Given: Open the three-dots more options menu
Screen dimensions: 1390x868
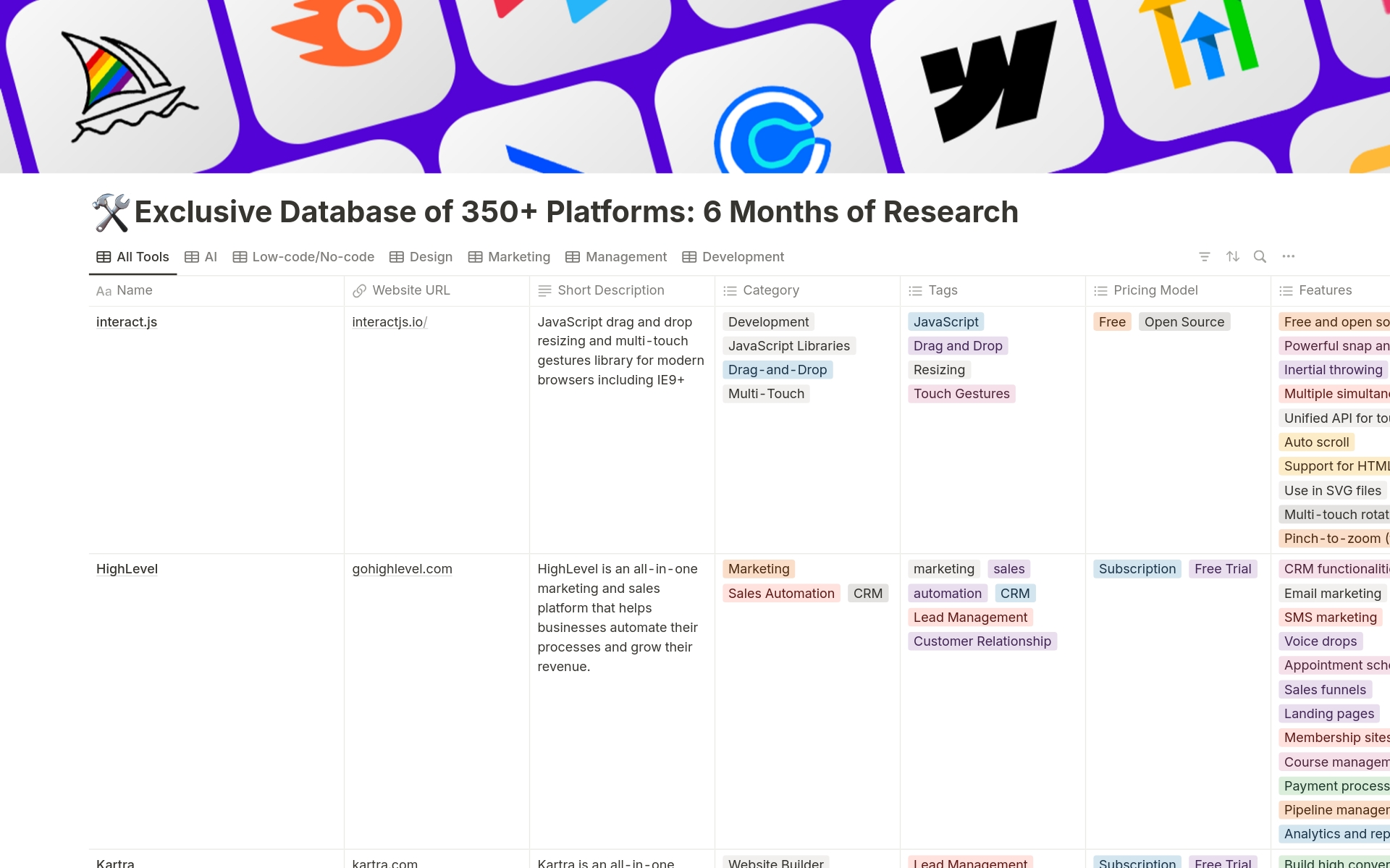Looking at the screenshot, I should pyautogui.click(x=1289, y=256).
